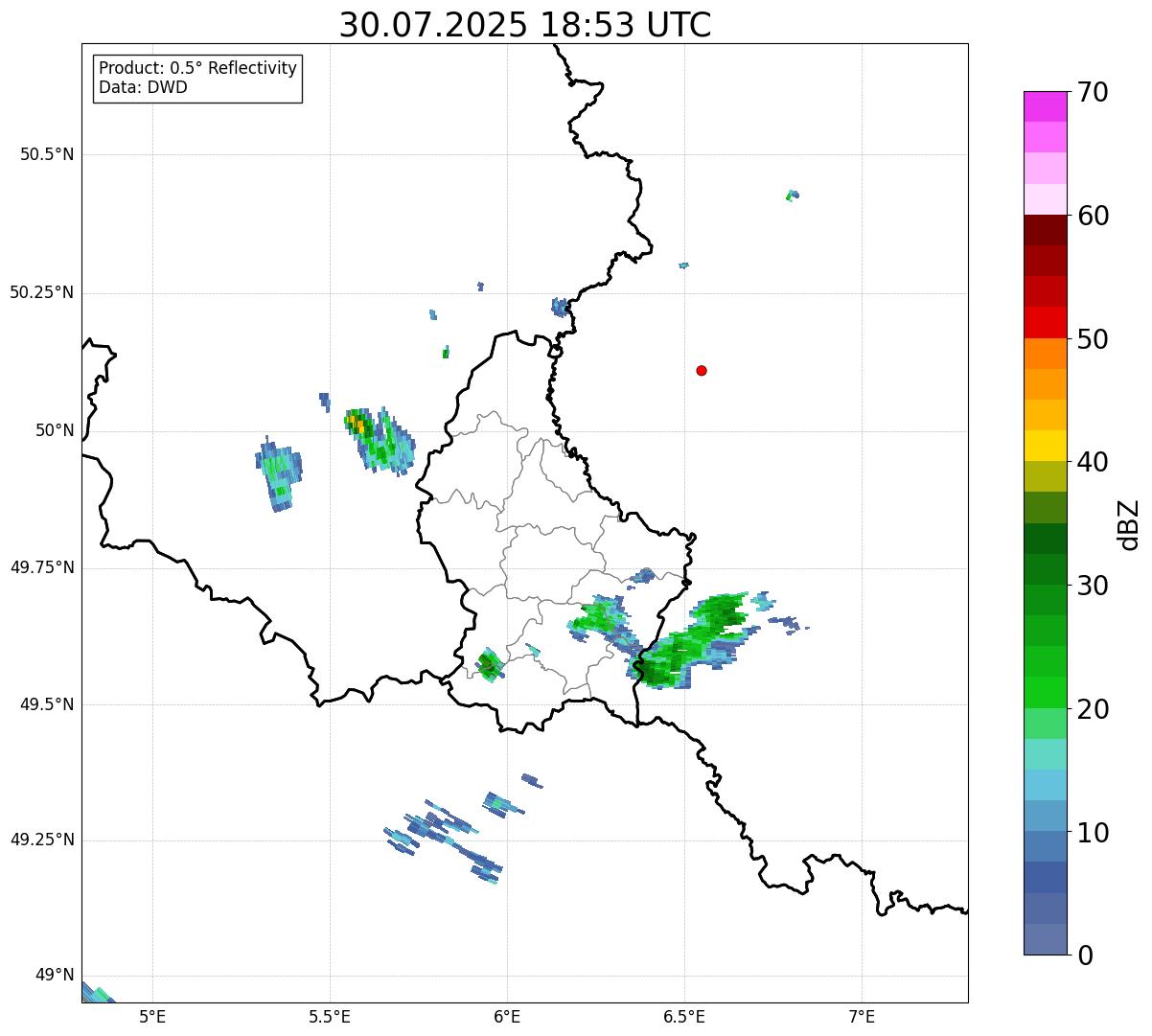Click the 49.75°N latitude label
The height and width of the screenshot is (1036, 1152).
[41, 567]
